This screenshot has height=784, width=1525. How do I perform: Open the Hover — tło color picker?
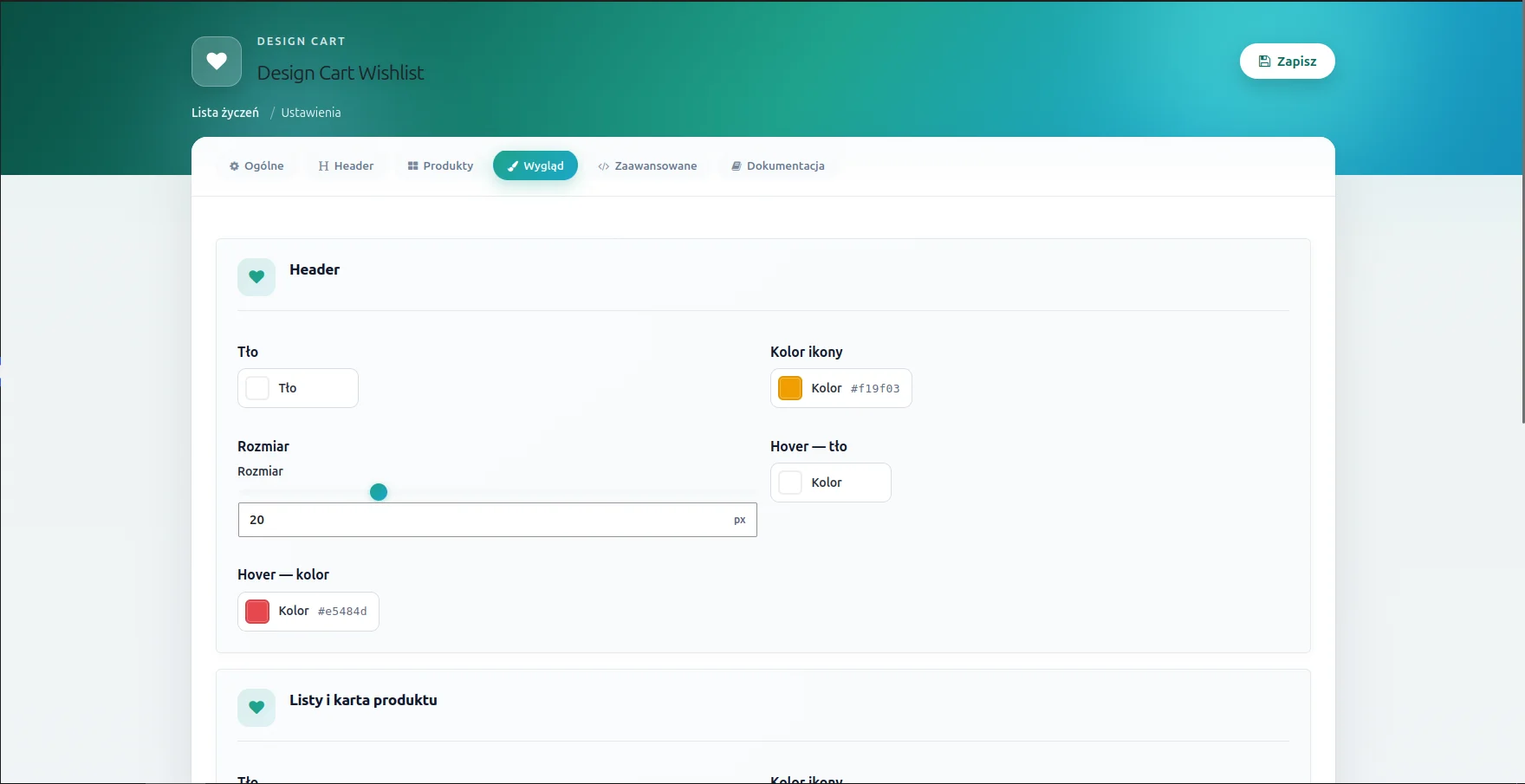(831, 483)
